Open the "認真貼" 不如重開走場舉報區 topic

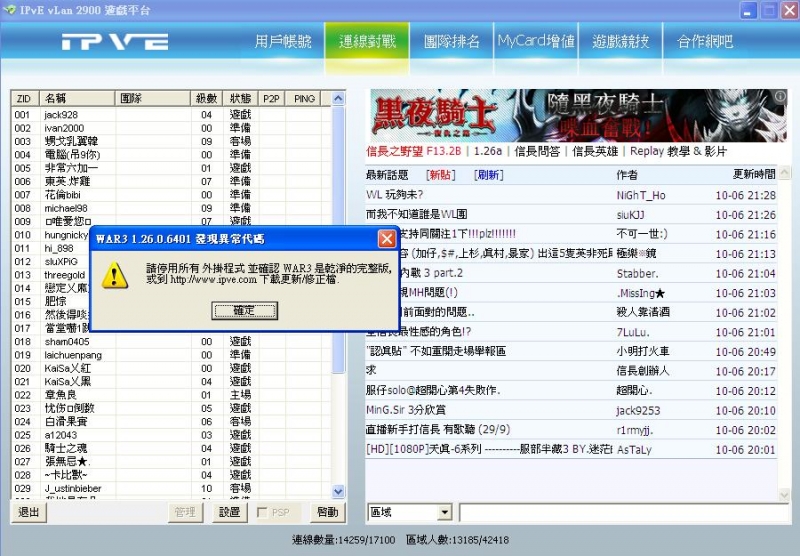436,351
